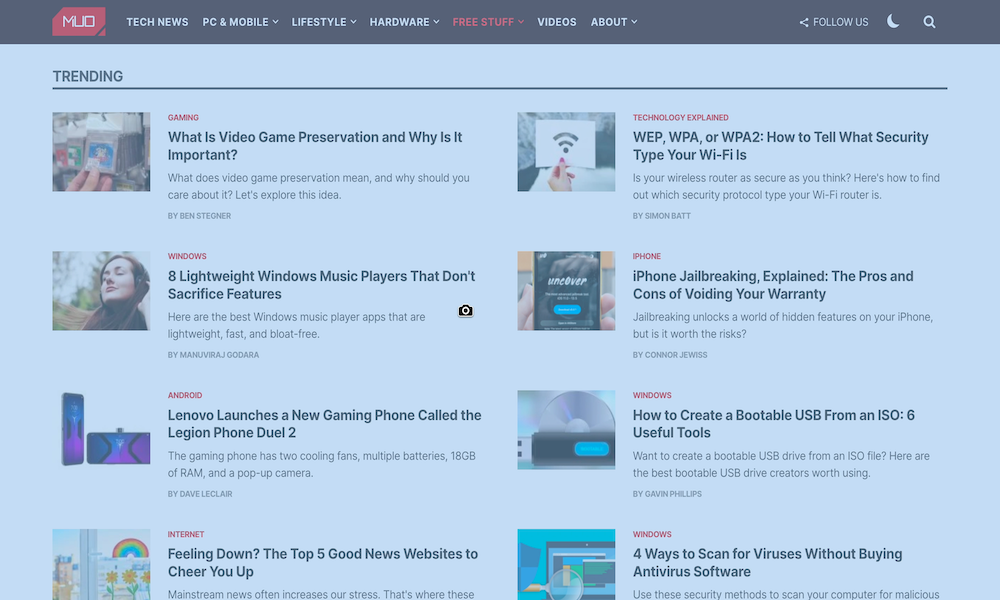
Task: Open the Lifestyle dropdown menu
Action: [323, 21]
